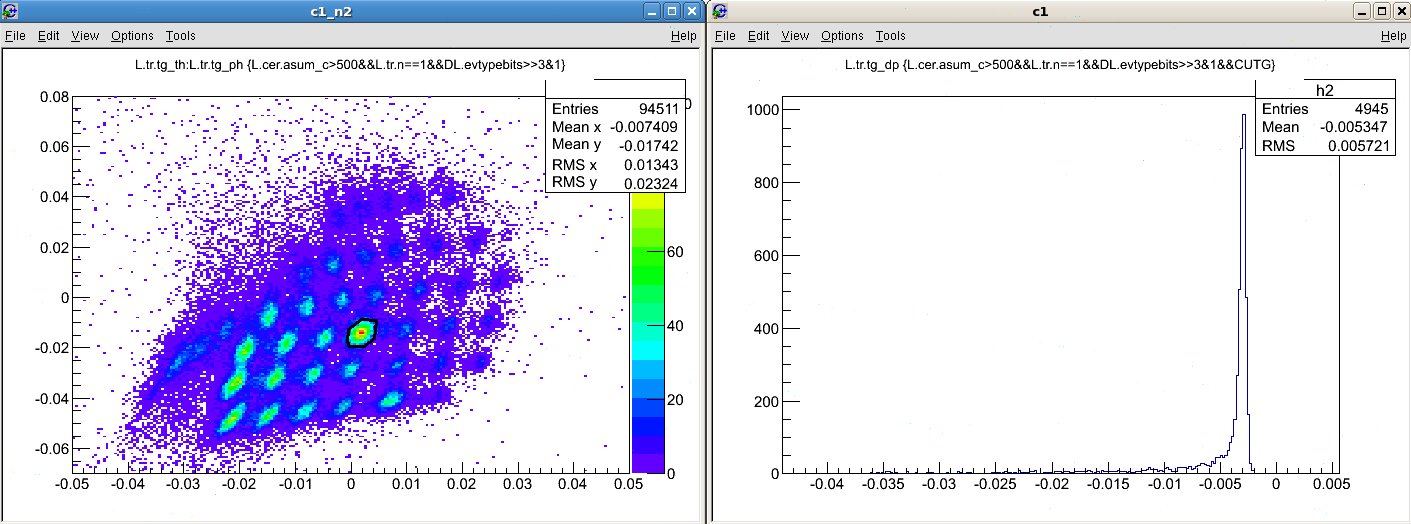
Task: Click the RMS y stats row
Action: coord(615,183)
